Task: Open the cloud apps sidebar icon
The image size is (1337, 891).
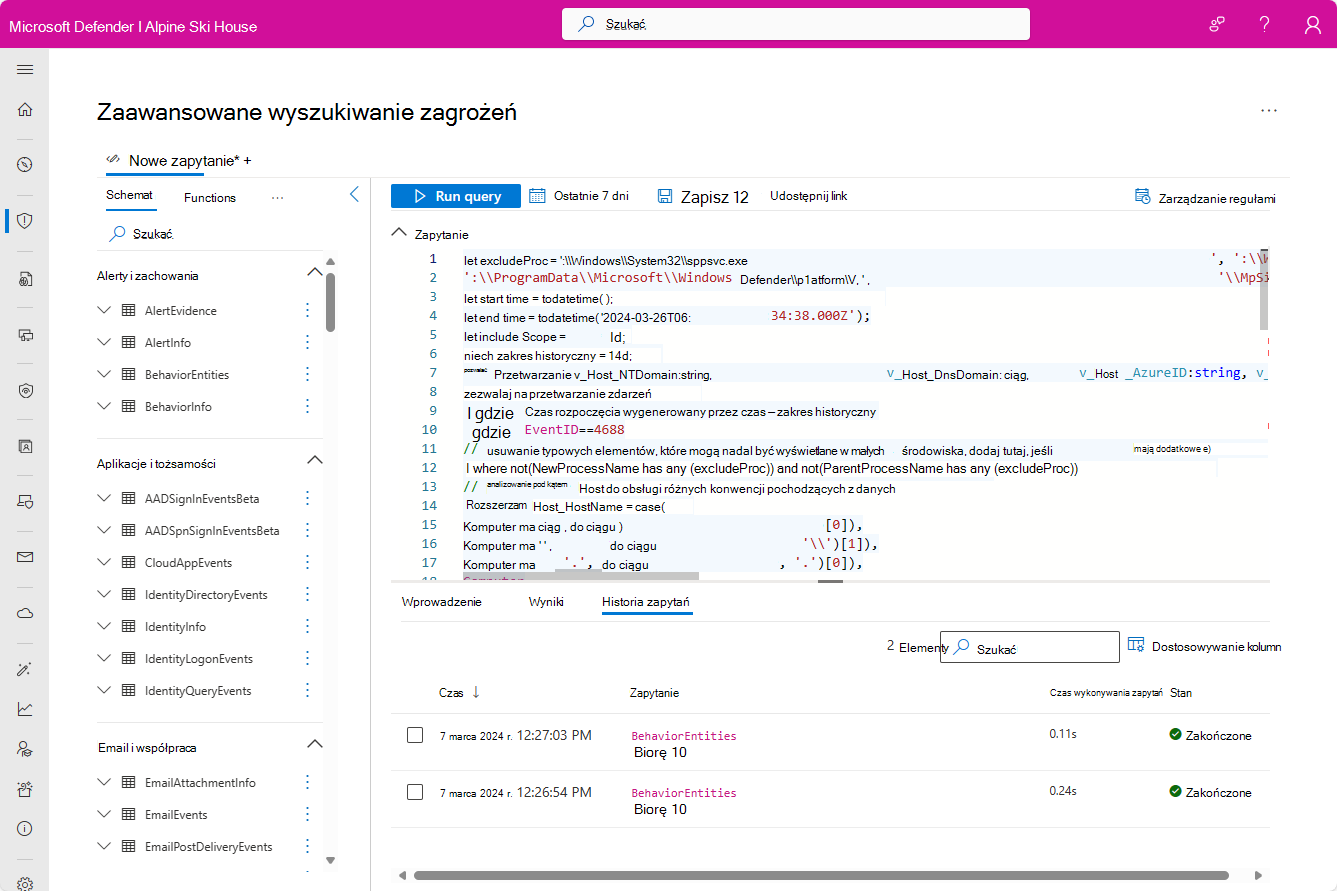Action: pyautogui.click(x=25, y=613)
